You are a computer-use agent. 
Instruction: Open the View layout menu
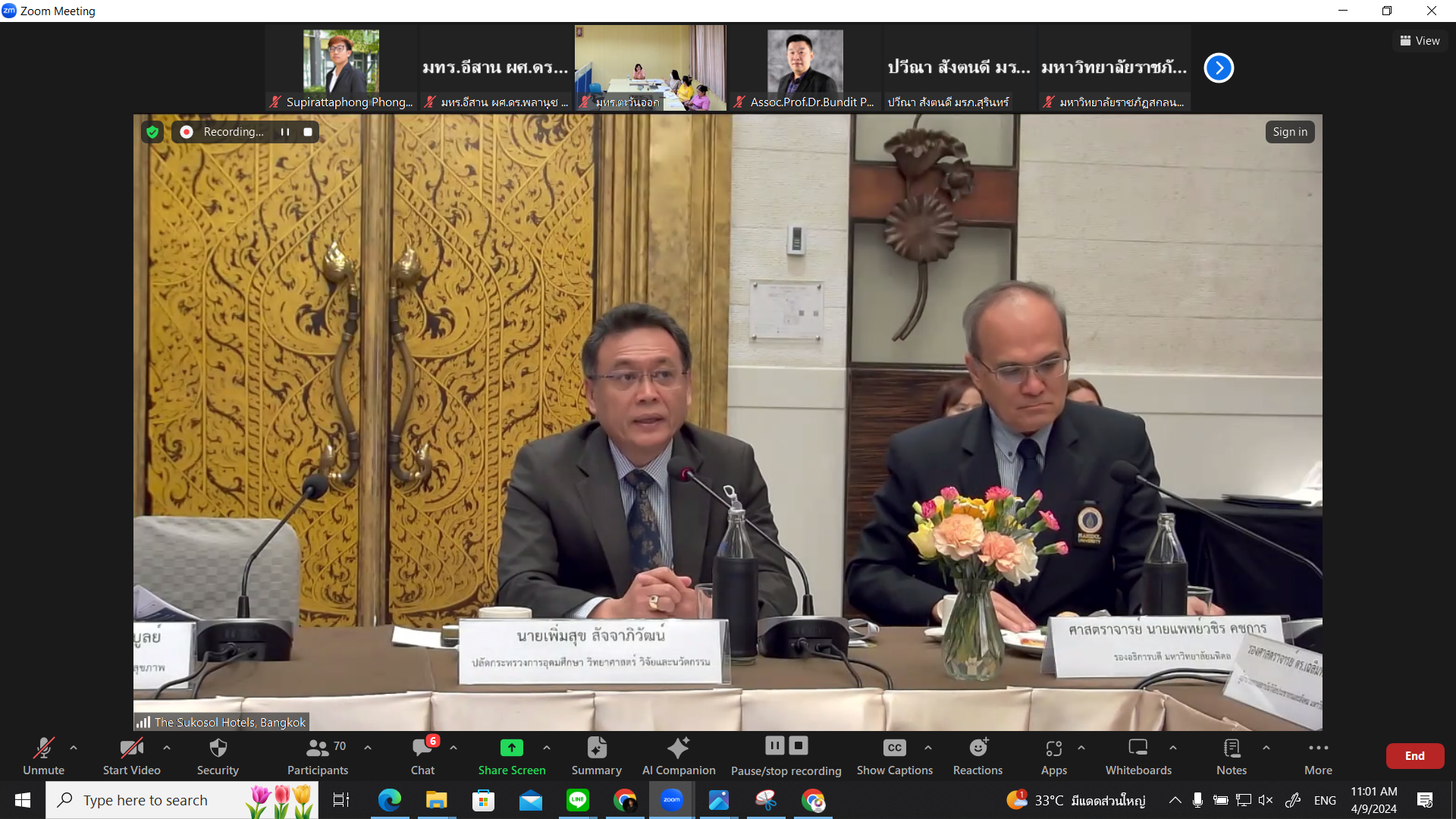click(x=1420, y=41)
